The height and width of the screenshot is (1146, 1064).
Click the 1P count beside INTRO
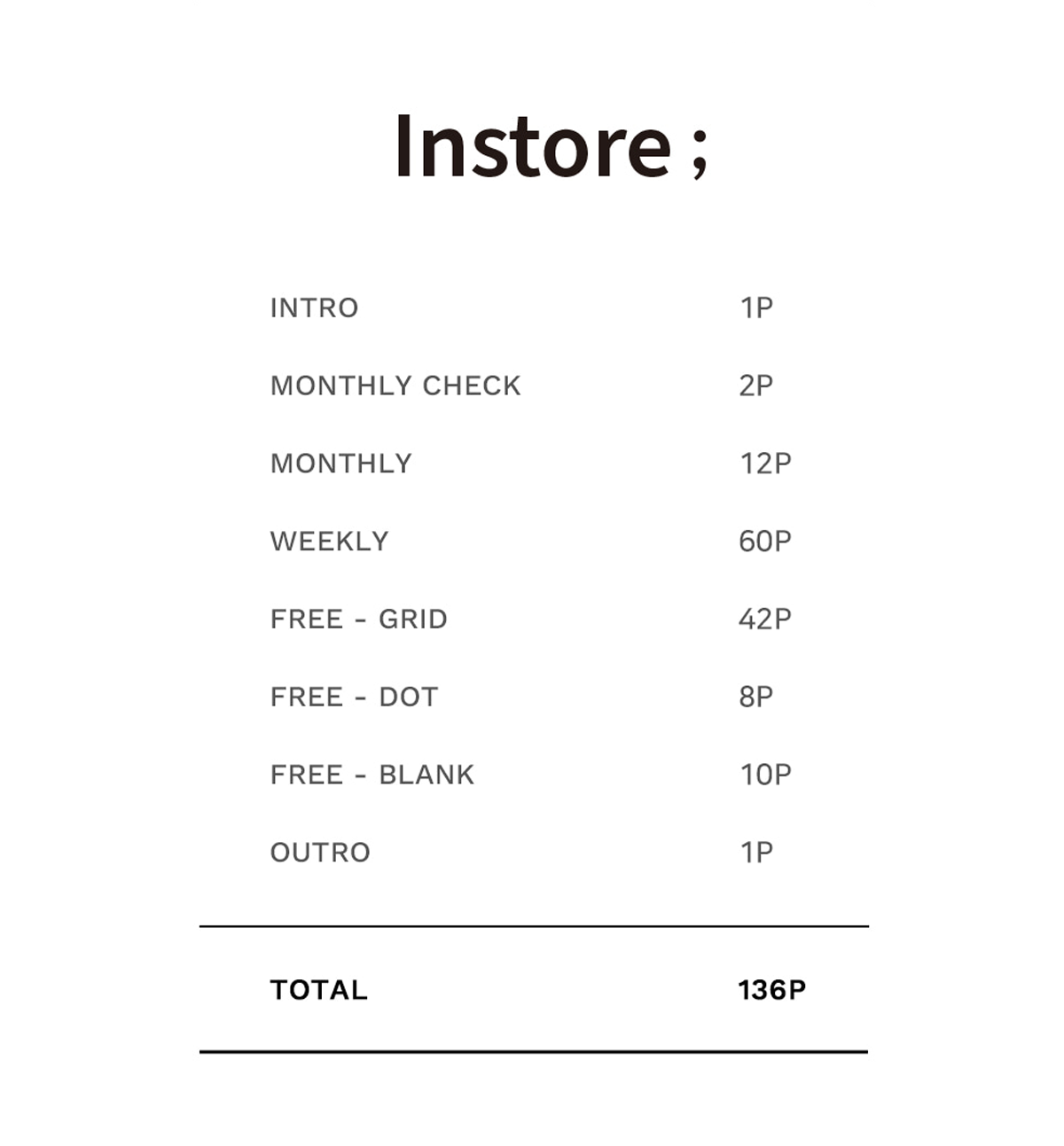756,308
